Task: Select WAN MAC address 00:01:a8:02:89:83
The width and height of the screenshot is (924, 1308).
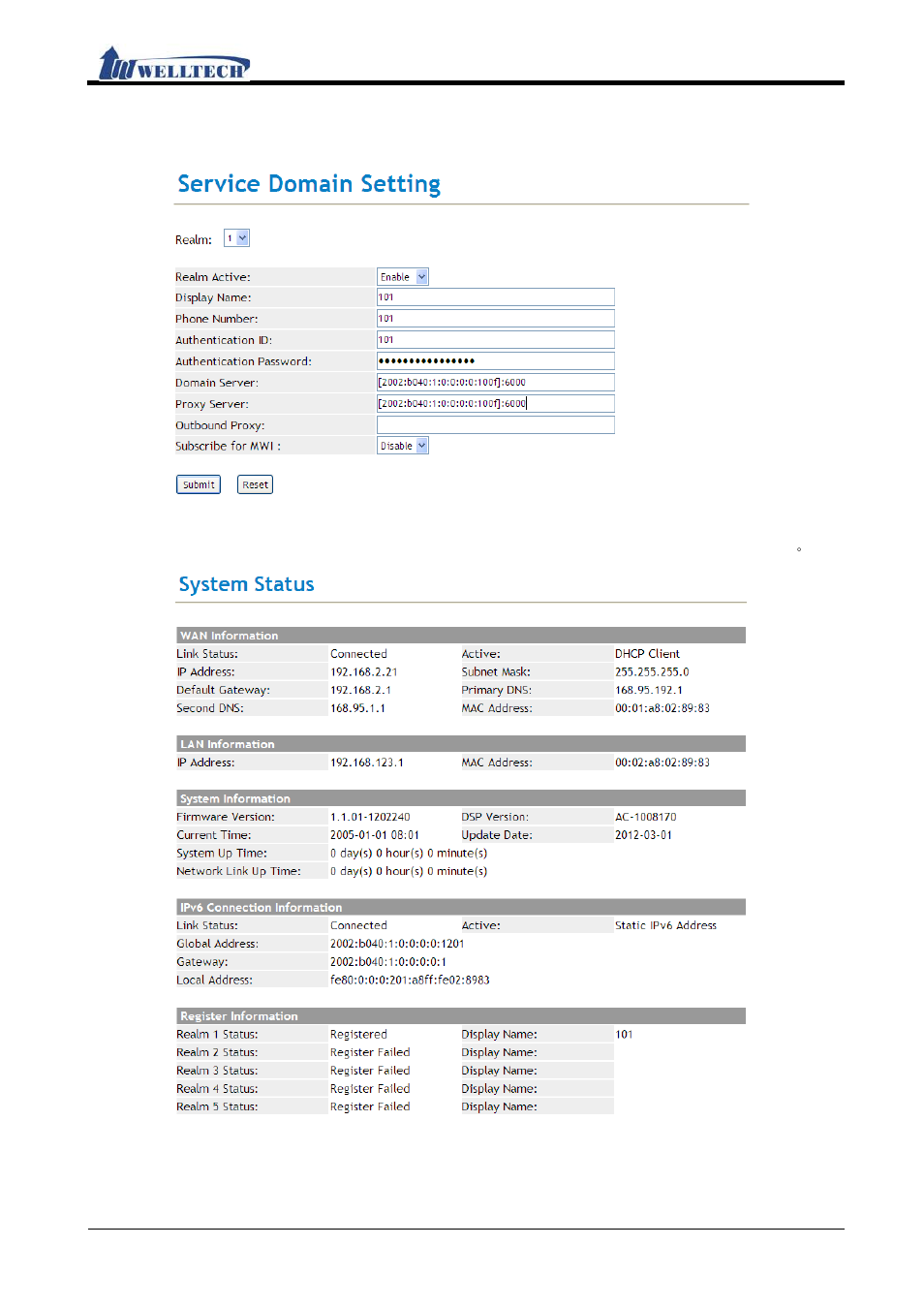Action: point(662,708)
